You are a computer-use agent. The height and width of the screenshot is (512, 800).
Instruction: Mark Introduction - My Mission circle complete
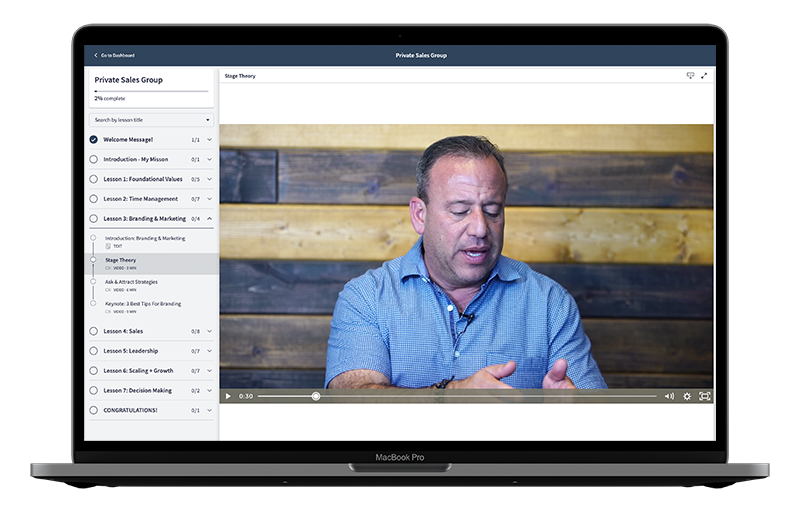coord(94,159)
